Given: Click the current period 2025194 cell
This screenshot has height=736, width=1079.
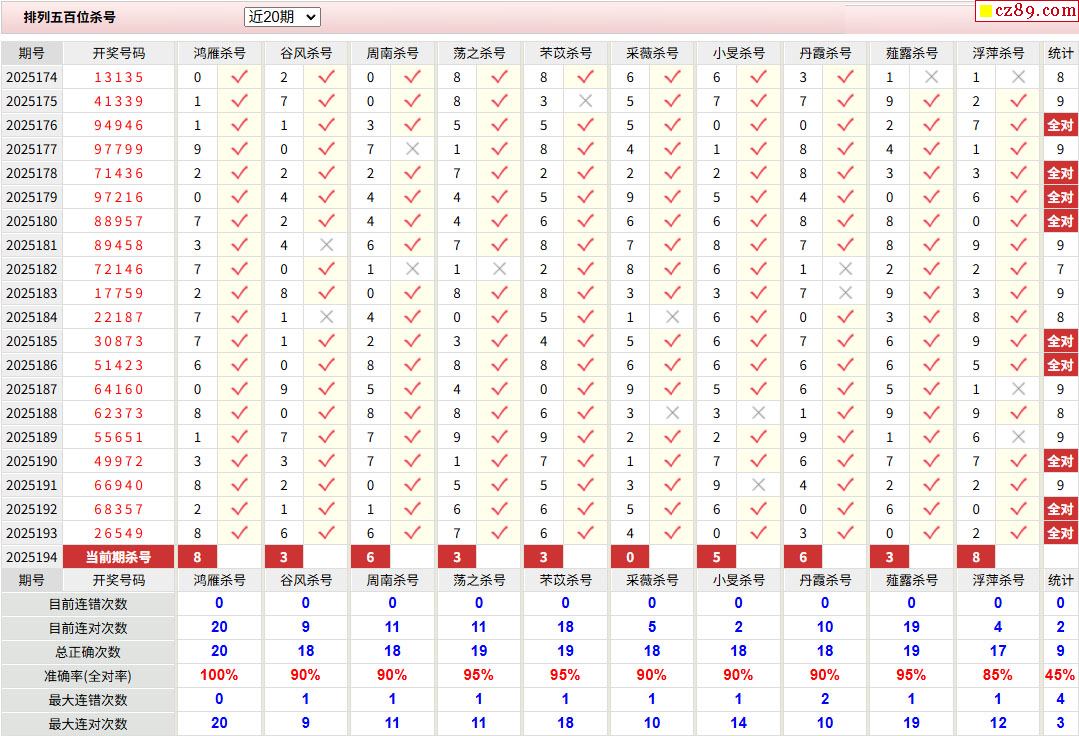Looking at the screenshot, I should coord(32,557).
